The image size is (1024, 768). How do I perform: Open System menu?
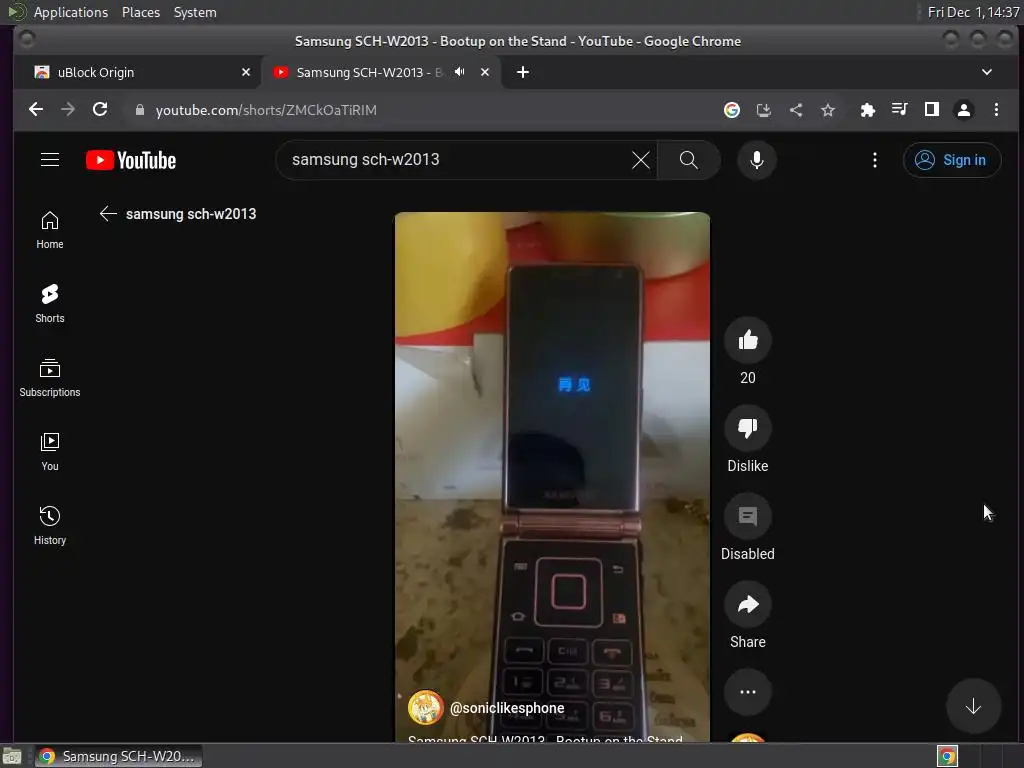tap(195, 12)
